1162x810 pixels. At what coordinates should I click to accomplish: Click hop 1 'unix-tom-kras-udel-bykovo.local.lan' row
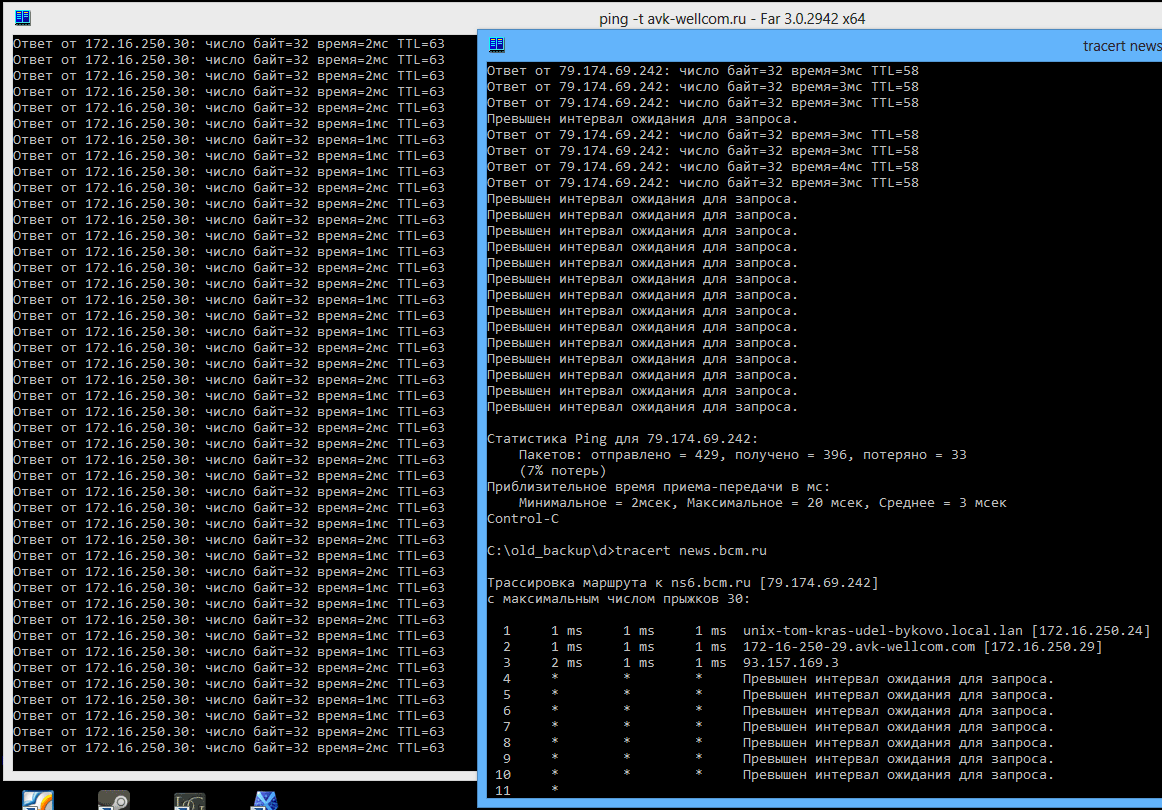click(826, 631)
